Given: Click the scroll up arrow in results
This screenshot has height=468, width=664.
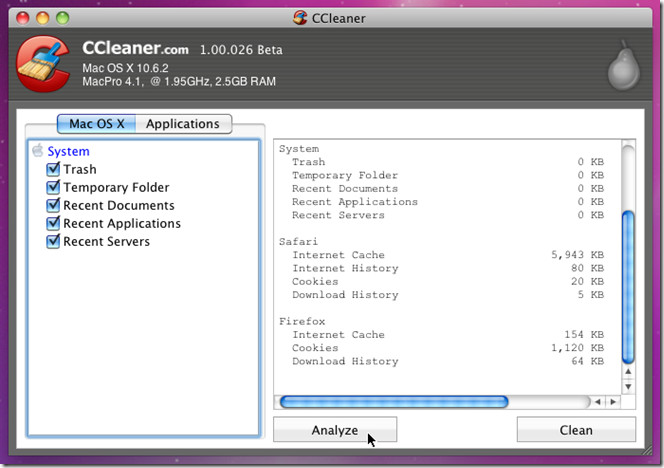Looking at the screenshot, I should click(628, 371).
